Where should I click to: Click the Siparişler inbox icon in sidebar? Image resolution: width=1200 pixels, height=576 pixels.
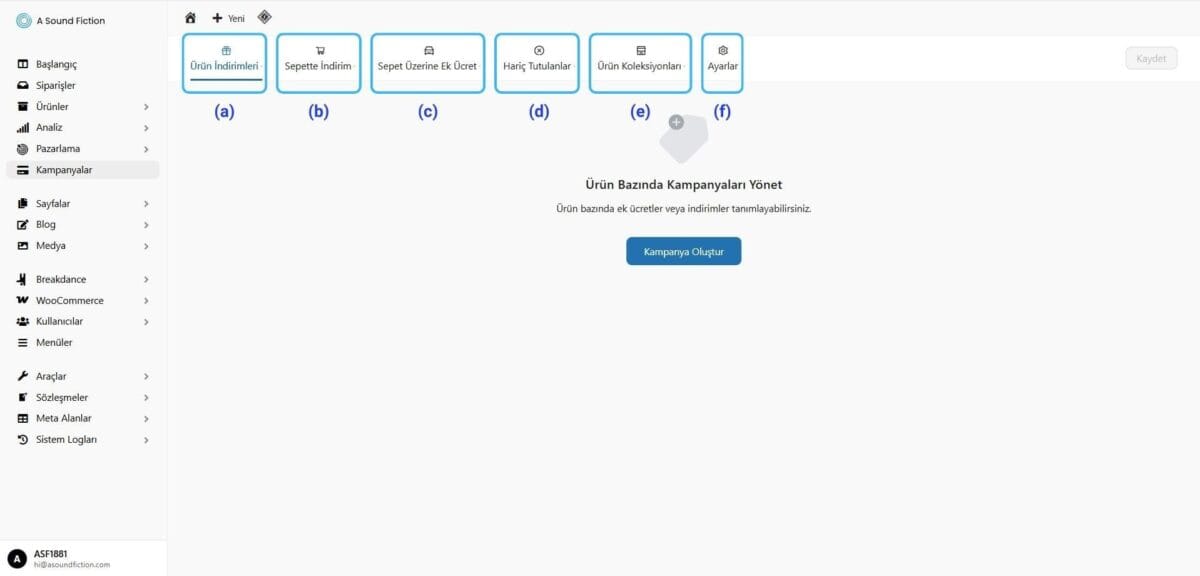(x=23, y=86)
